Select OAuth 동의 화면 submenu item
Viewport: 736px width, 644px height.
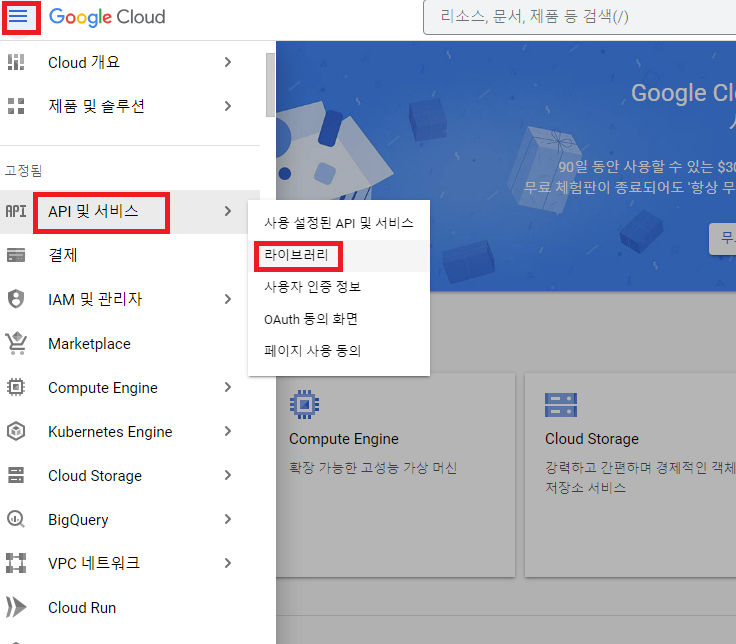[338, 319]
